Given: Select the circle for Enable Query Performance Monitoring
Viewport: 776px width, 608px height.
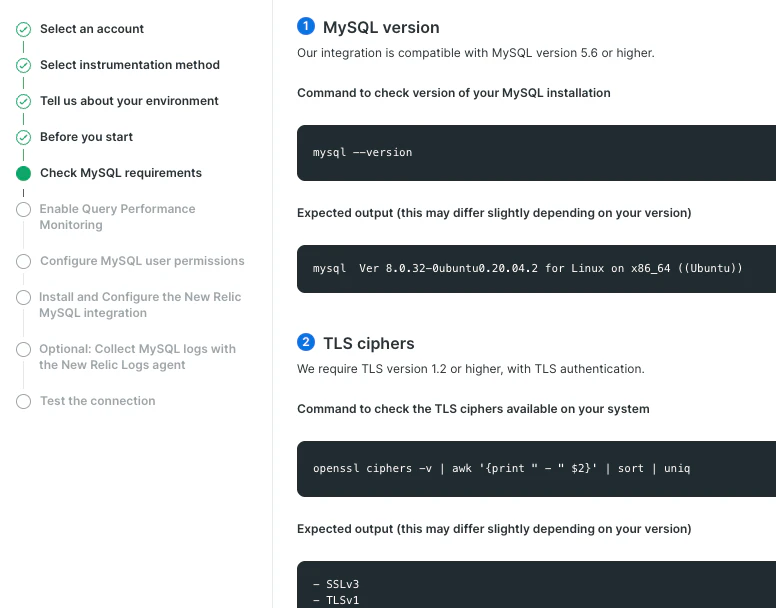Looking at the screenshot, I should pos(23,209).
